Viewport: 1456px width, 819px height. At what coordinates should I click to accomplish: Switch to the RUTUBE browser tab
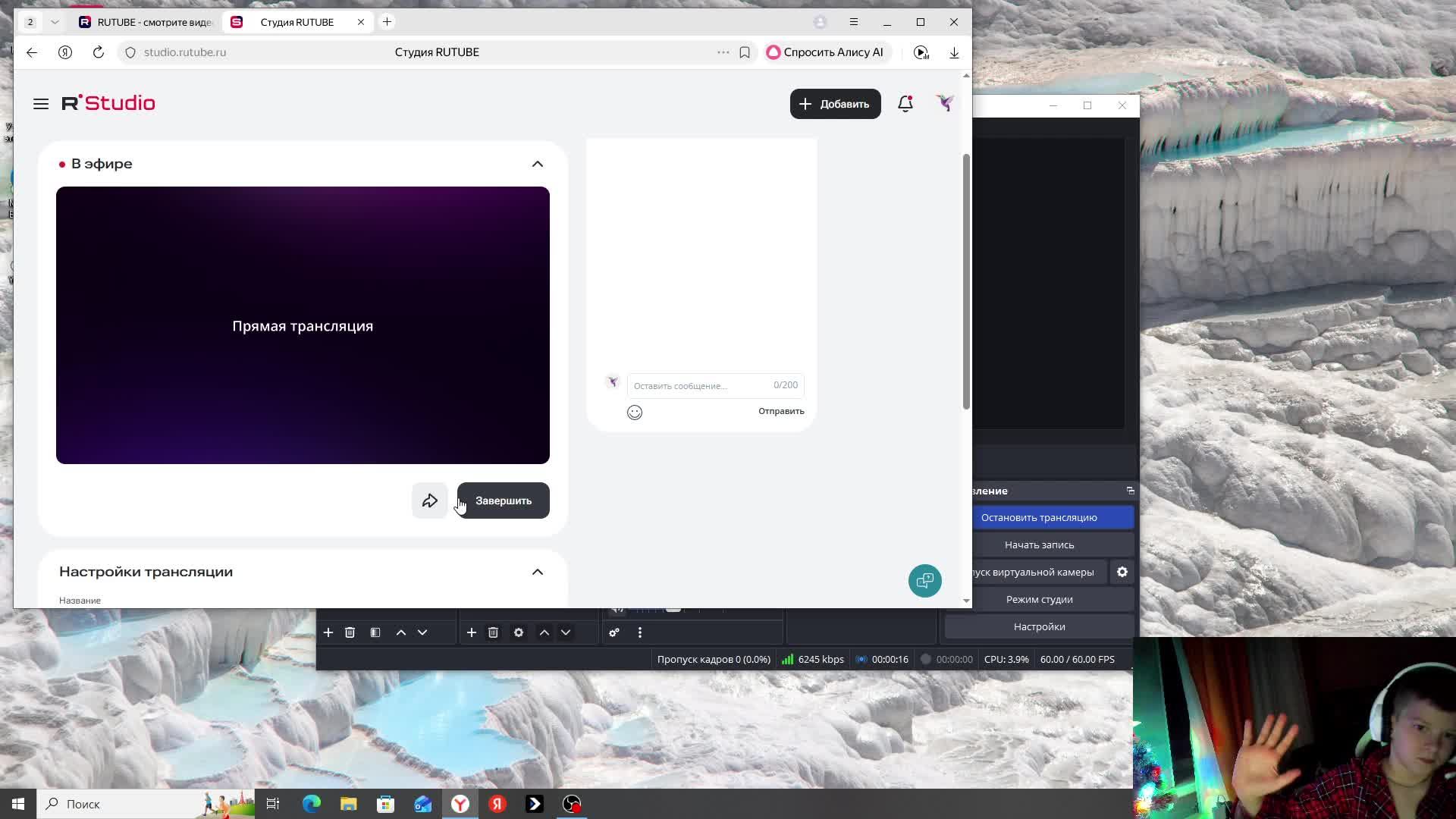[146, 22]
